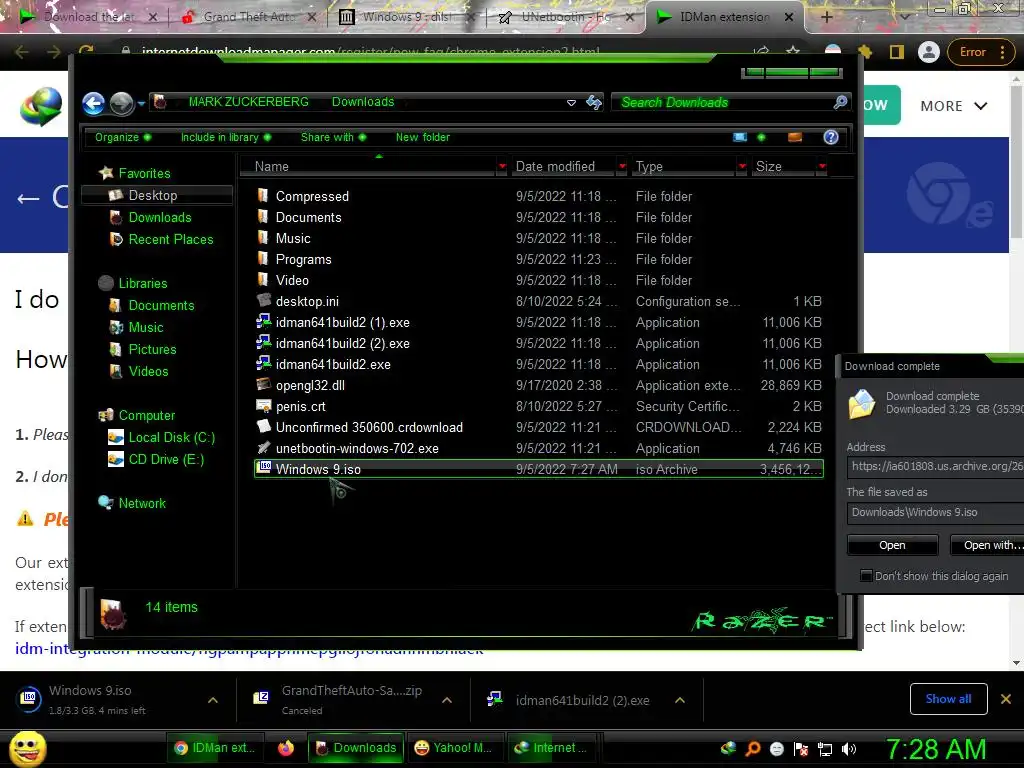The height and width of the screenshot is (768, 1024).
Task: Expand the MORE menu on the webpage
Action: click(953, 106)
